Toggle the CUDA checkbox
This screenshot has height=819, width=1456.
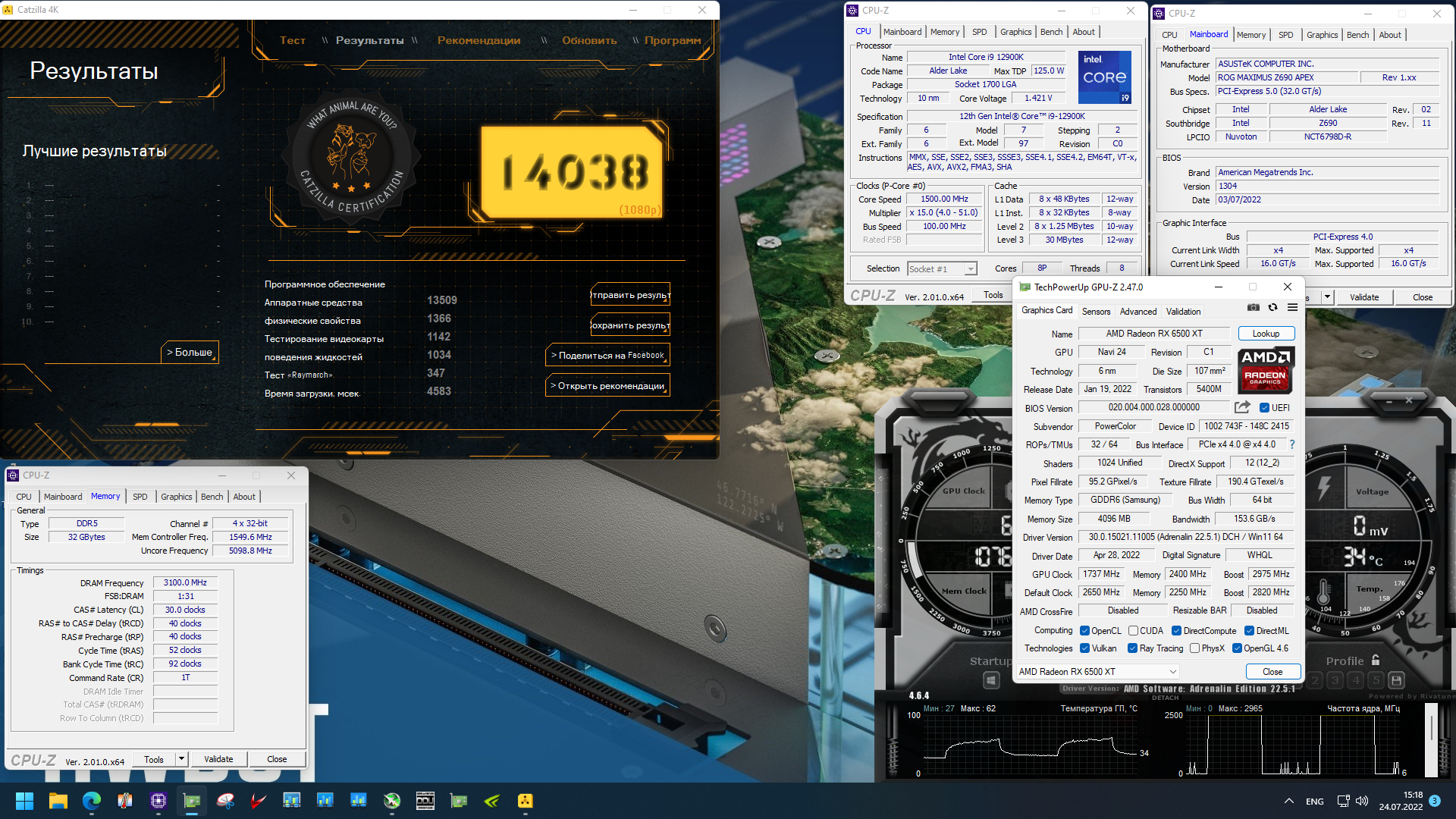[x=1133, y=631]
